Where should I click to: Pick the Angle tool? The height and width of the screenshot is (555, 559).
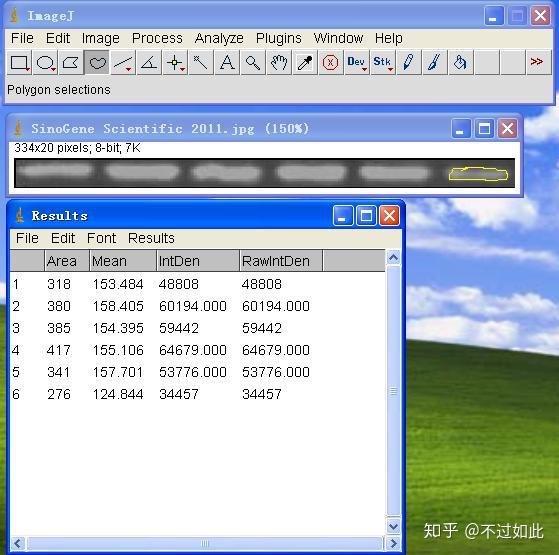[149, 63]
